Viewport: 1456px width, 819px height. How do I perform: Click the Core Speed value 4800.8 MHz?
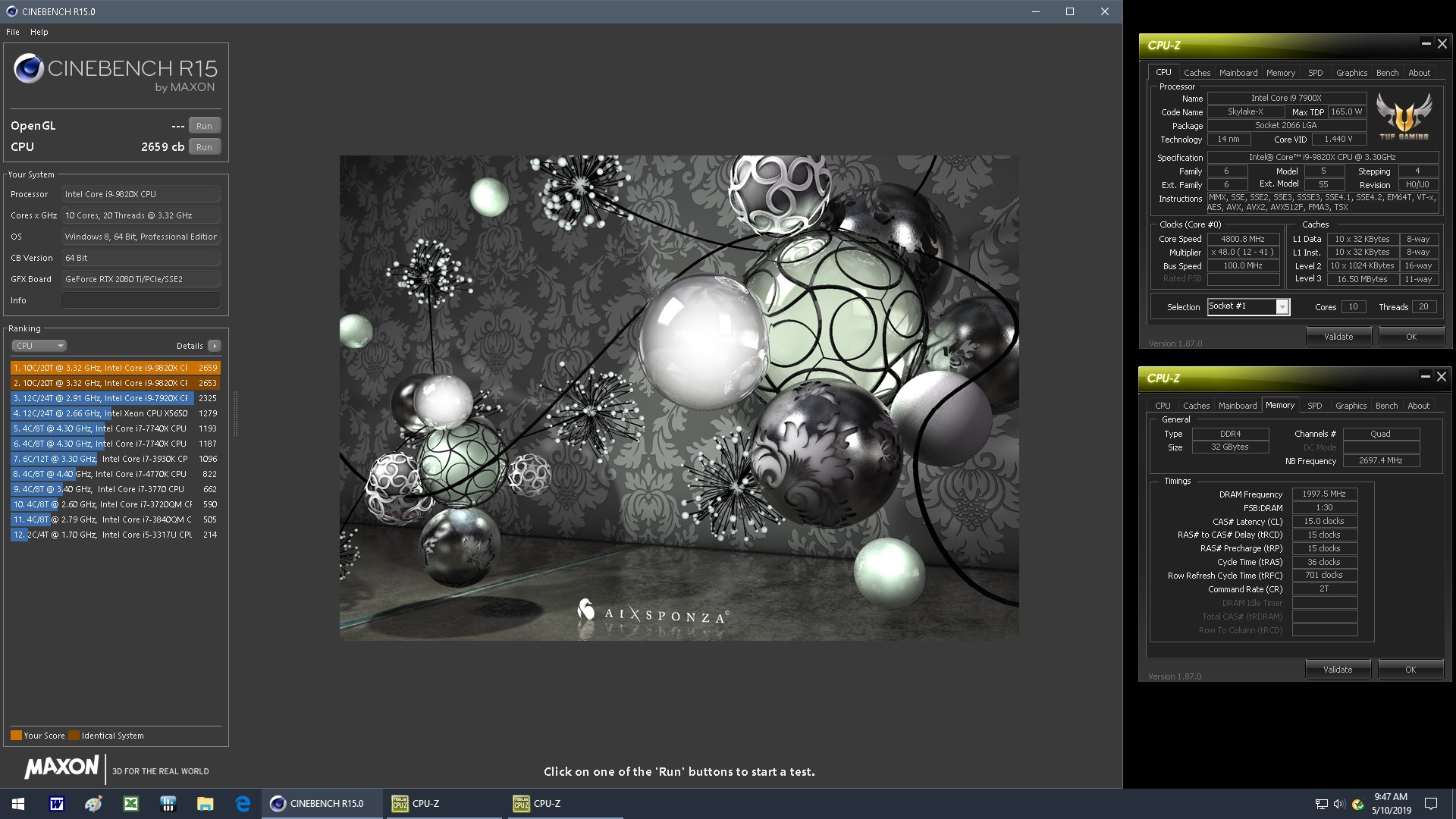pos(1243,239)
